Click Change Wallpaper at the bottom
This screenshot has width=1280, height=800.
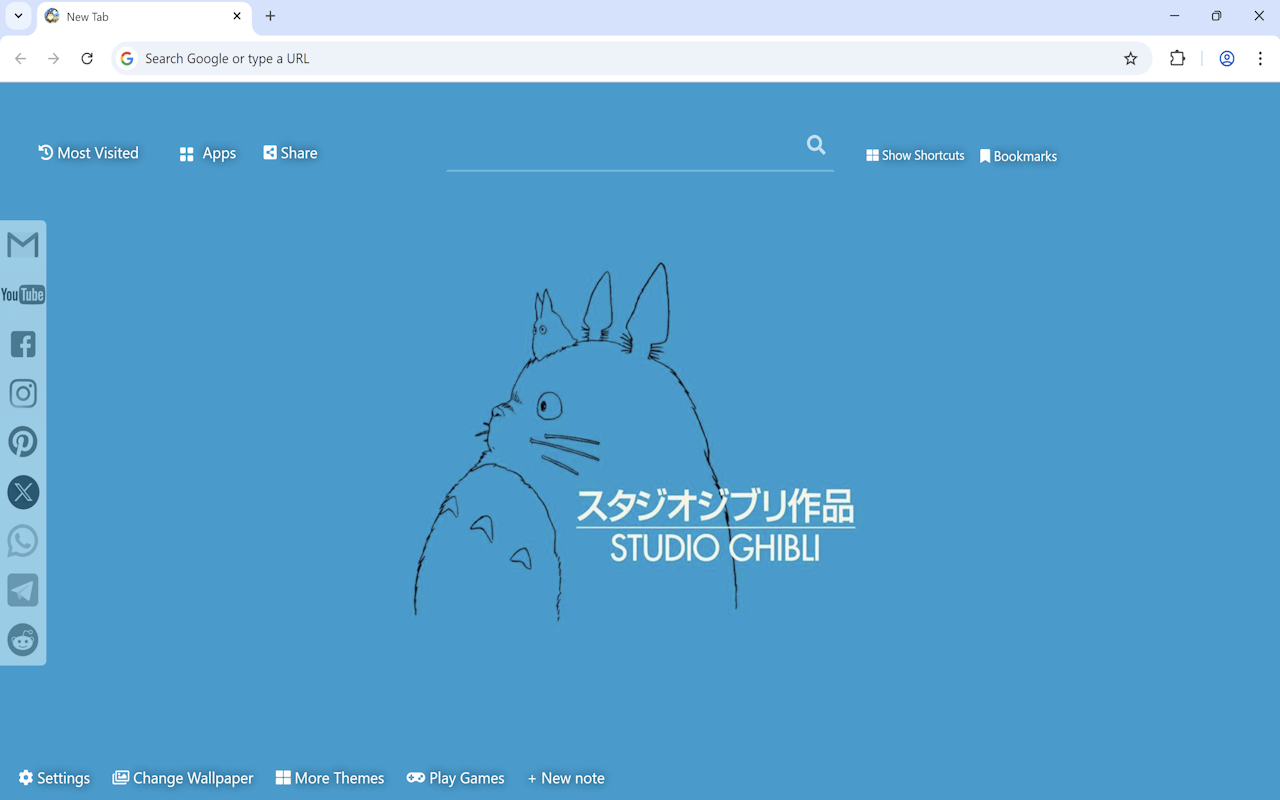tap(183, 778)
